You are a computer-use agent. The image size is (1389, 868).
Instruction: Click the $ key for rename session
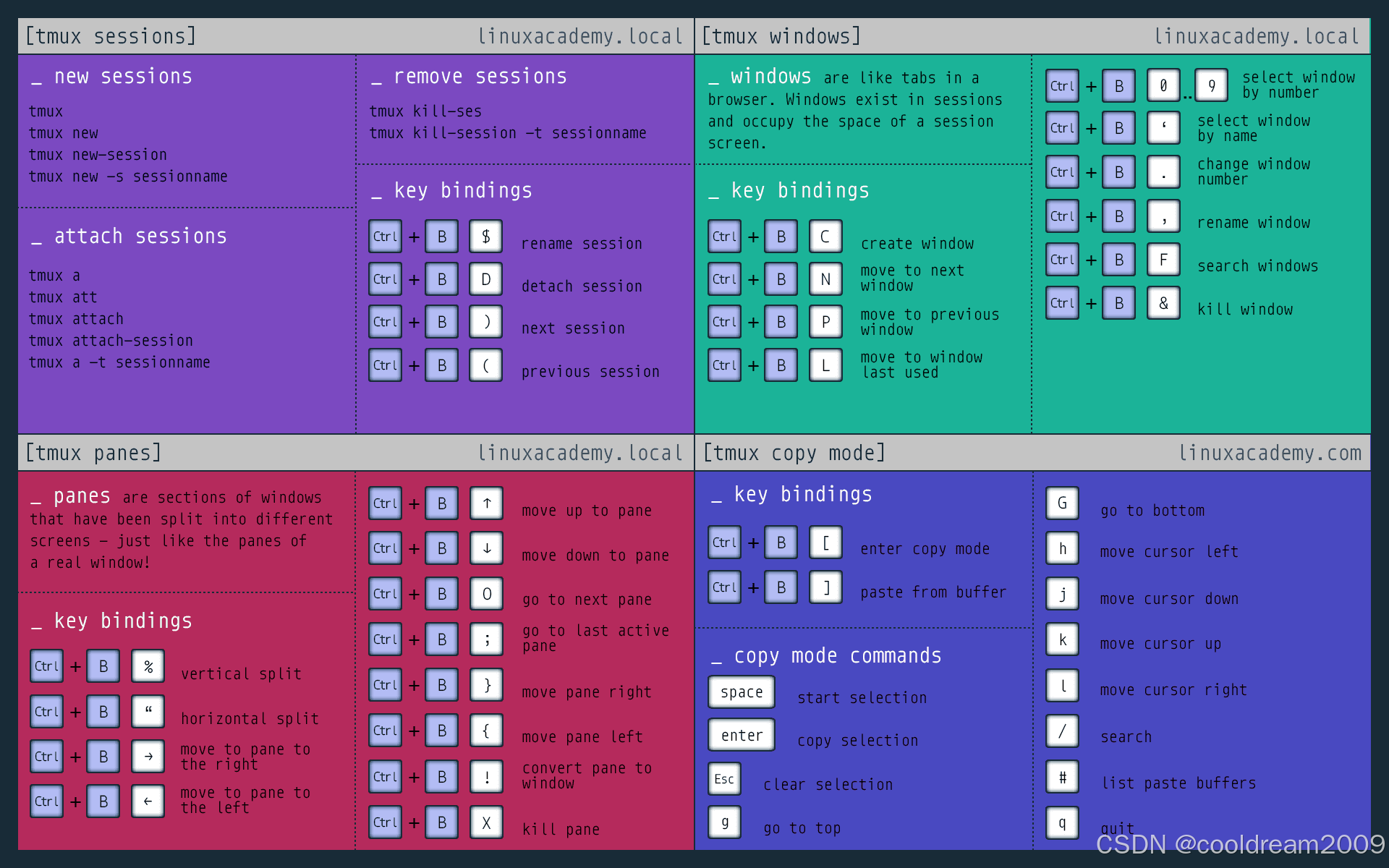click(x=485, y=237)
